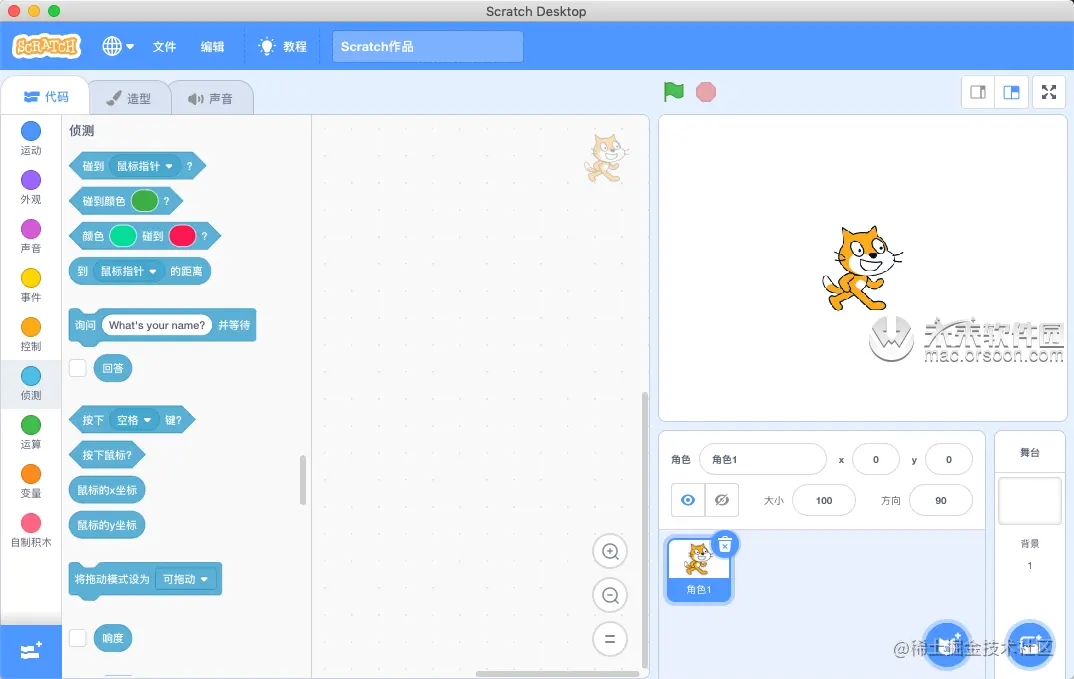Open 鼠标指针 dropdown in 的距离 block
This screenshot has height=679, width=1074.
tap(129, 271)
